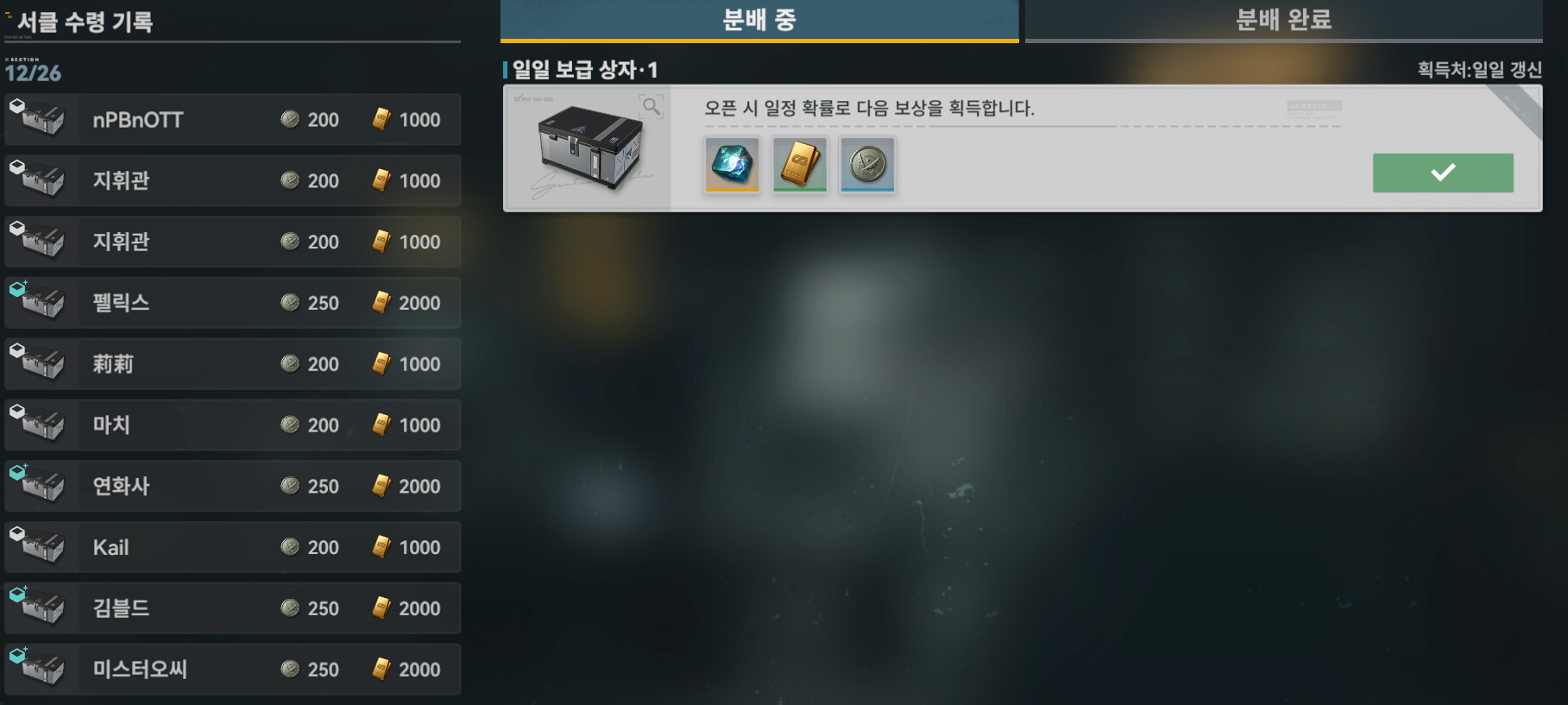Open the daily supply box thumbnail

click(x=588, y=148)
